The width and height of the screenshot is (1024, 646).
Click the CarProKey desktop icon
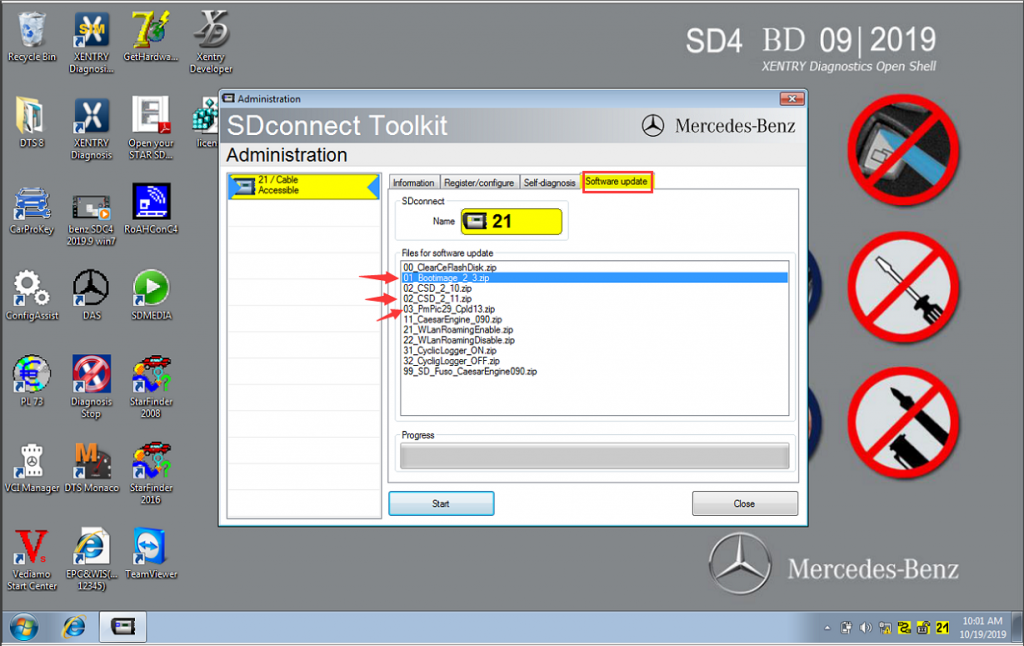31,210
